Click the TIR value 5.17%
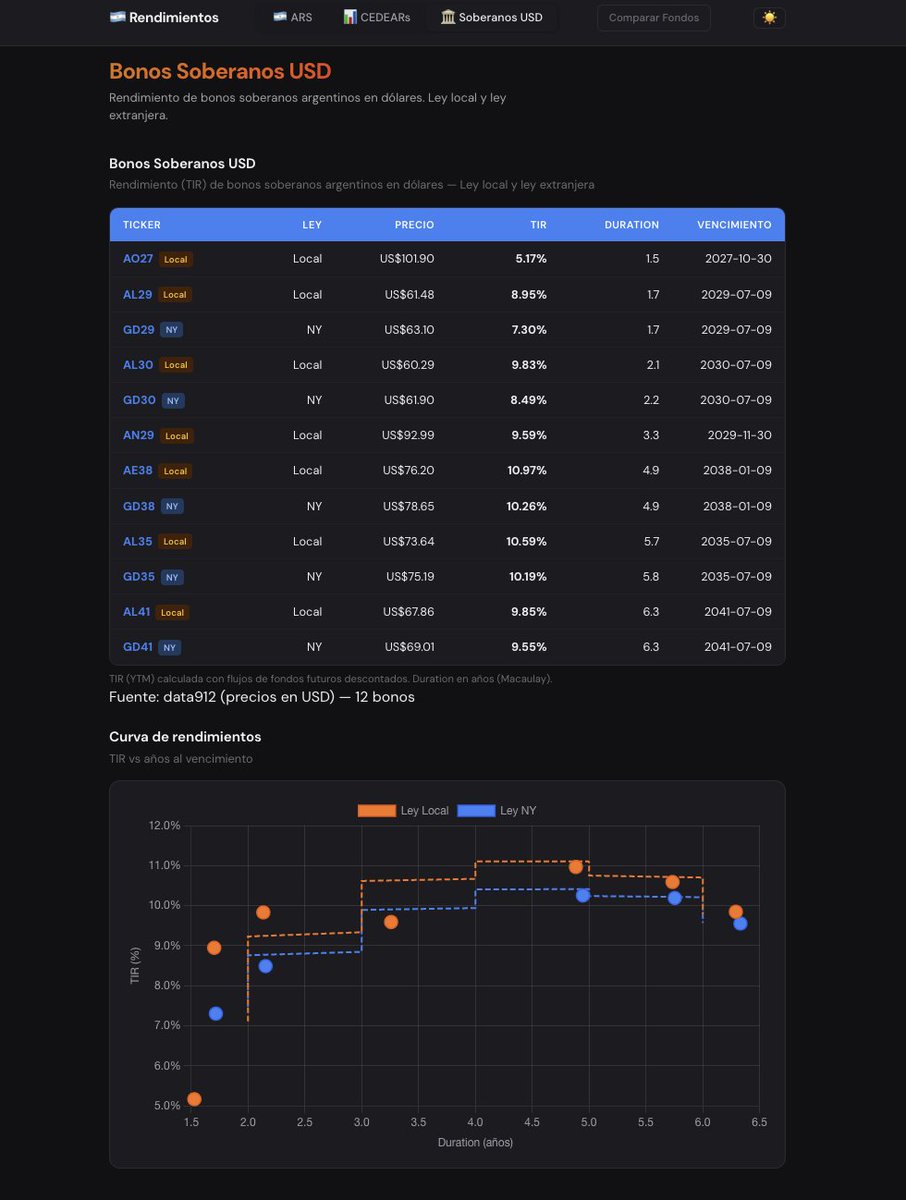Image resolution: width=906 pixels, height=1200 pixels. [x=531, y=259]
